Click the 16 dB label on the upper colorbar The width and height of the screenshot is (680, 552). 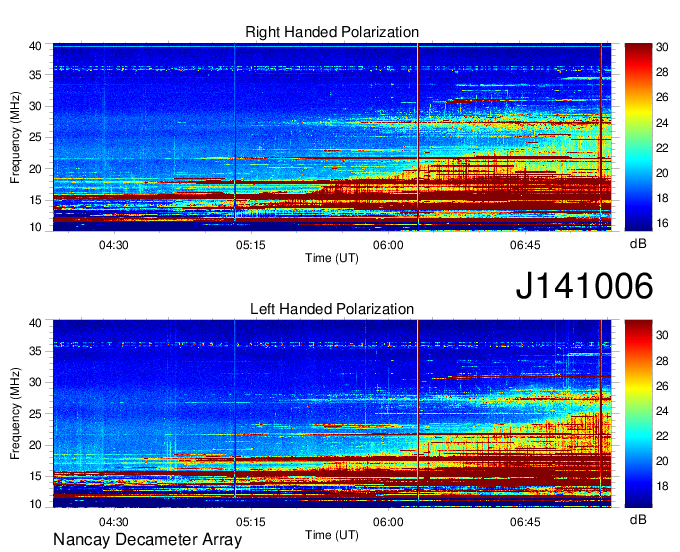pos(662,223)
